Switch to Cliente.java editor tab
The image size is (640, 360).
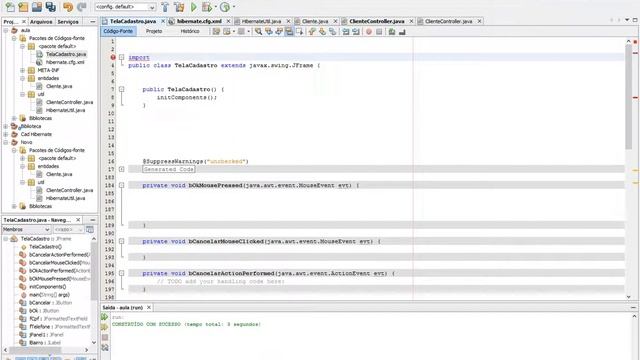coord(315,21)
